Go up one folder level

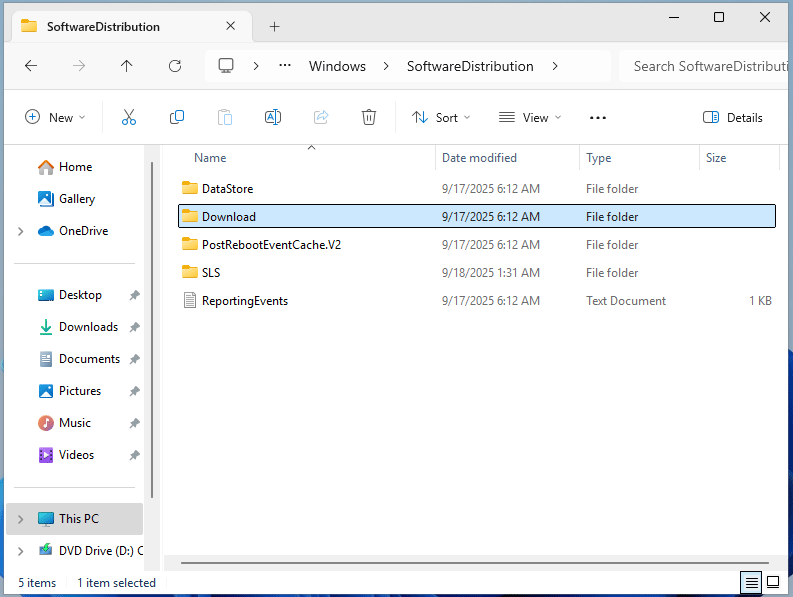tap(126, 66)
